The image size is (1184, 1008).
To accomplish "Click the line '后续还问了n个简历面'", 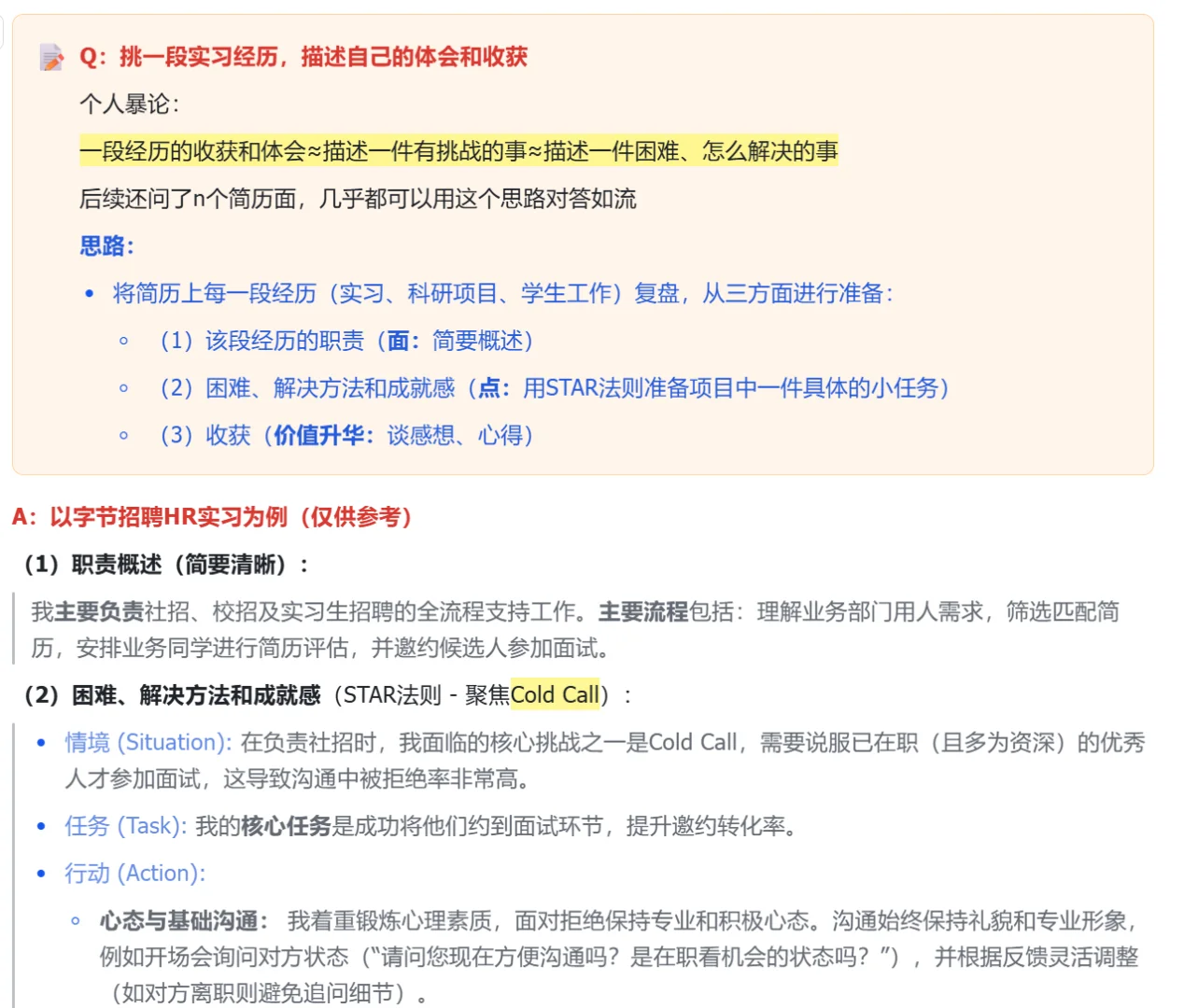I will [358, 199].
